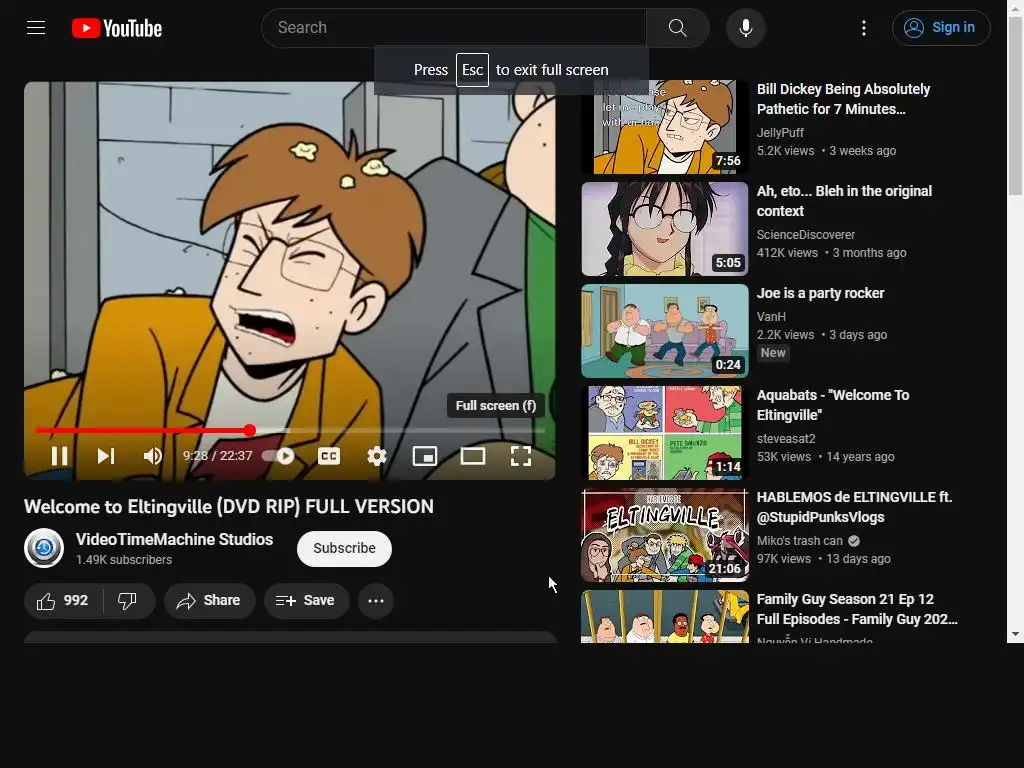Click the steveasat2 channel name
1024x768 pixels.
coord(786,439)
